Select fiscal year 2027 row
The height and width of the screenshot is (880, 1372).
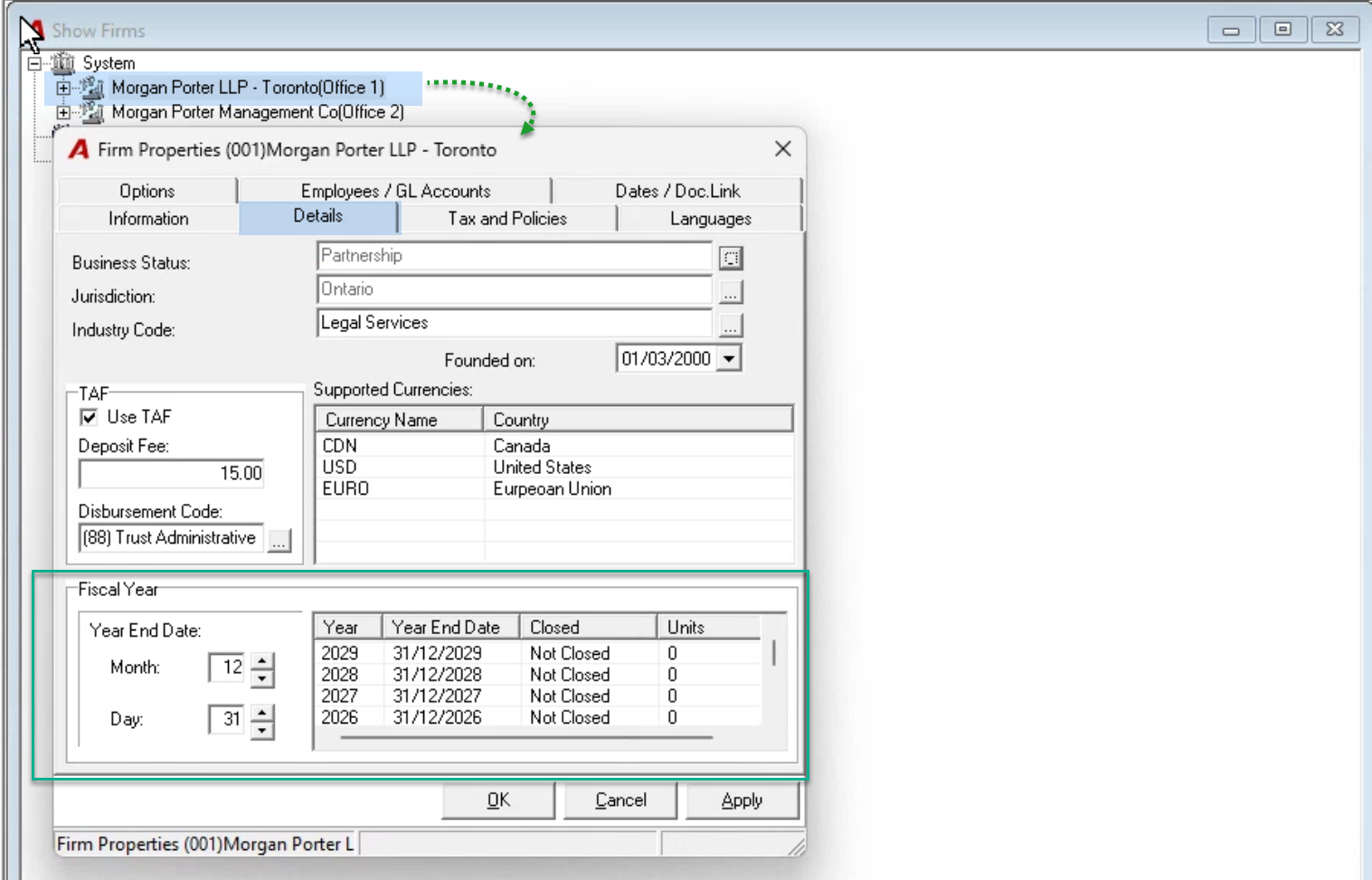[538, 696]
